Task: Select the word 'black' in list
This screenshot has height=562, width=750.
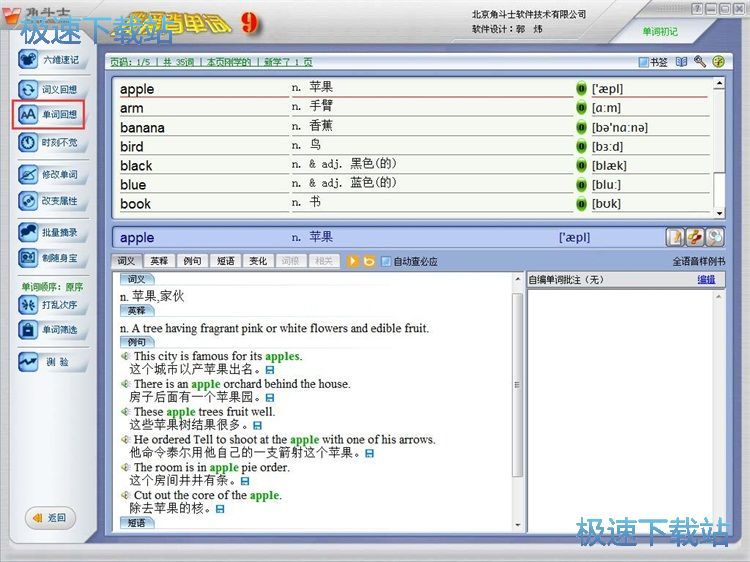Action: (136, 166)
